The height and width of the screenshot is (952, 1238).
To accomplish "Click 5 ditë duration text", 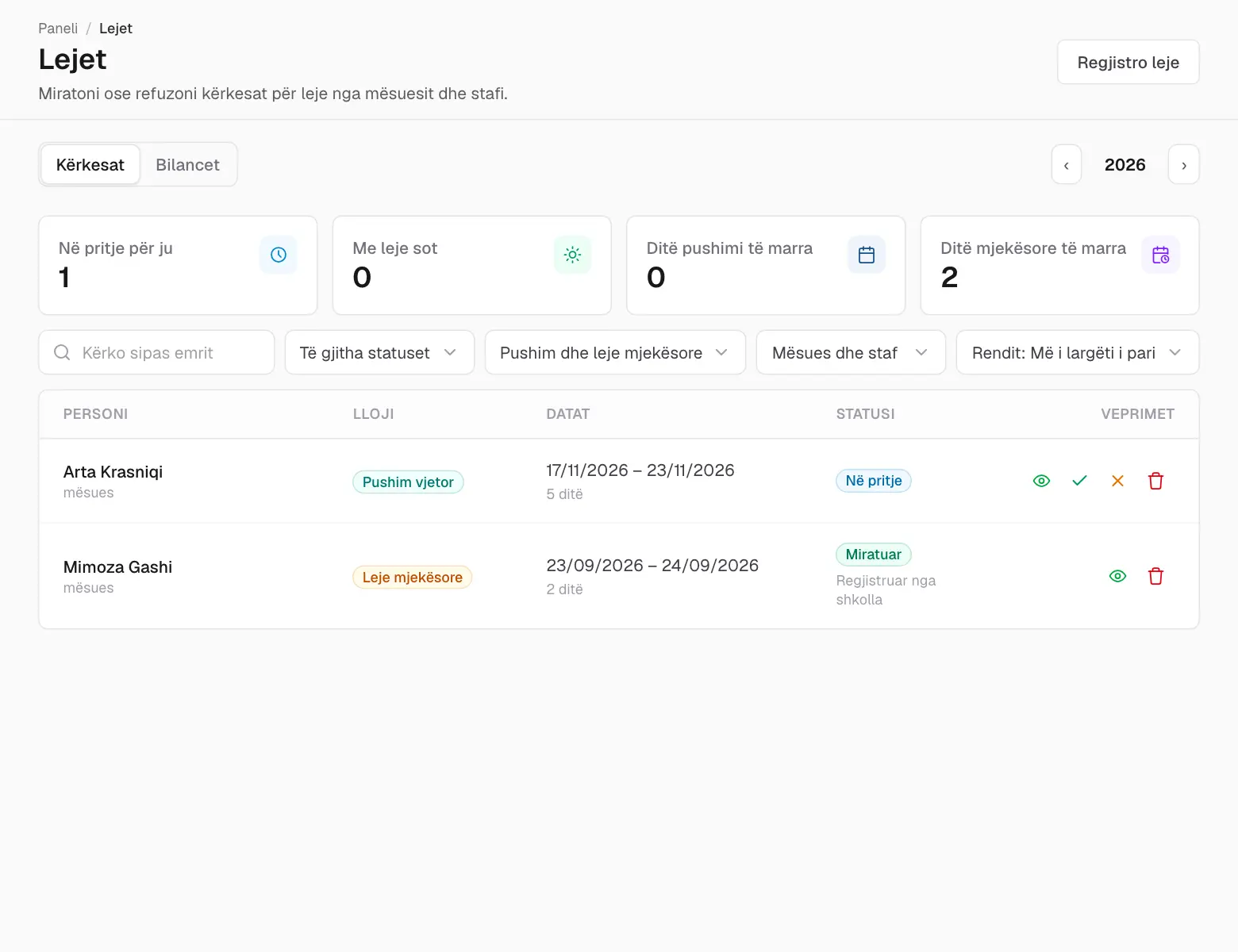I will tap(564, 494).
